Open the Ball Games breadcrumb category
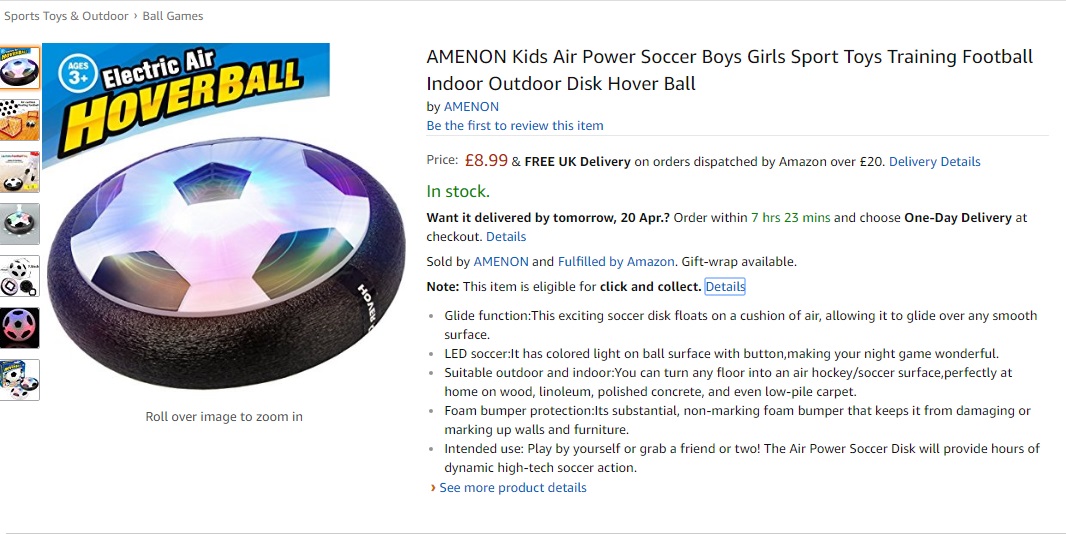 (x=173, y=16)
